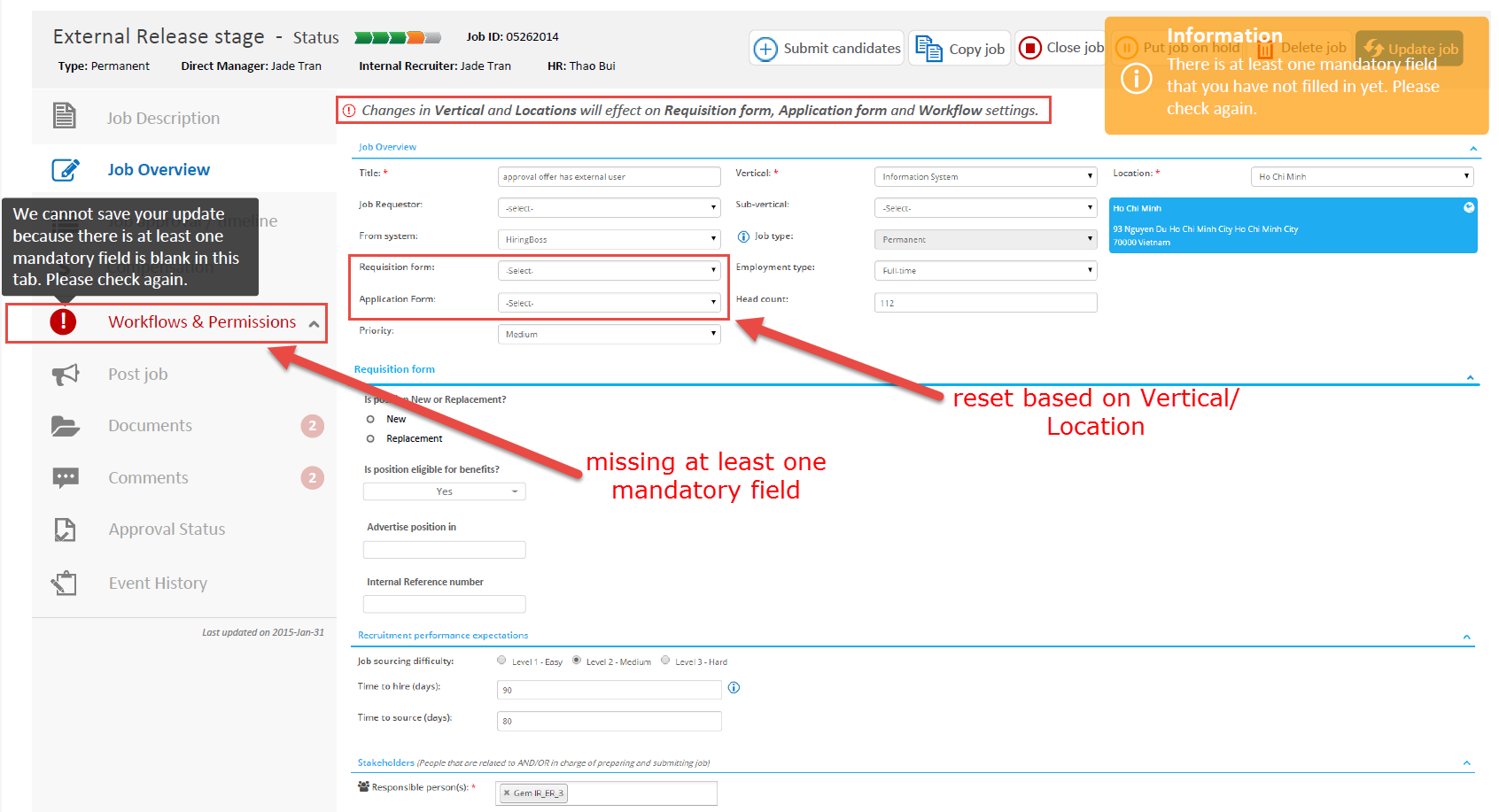Open the eligible for benefits Yes dropdown
1499x812 pixels.
[445, 491]
